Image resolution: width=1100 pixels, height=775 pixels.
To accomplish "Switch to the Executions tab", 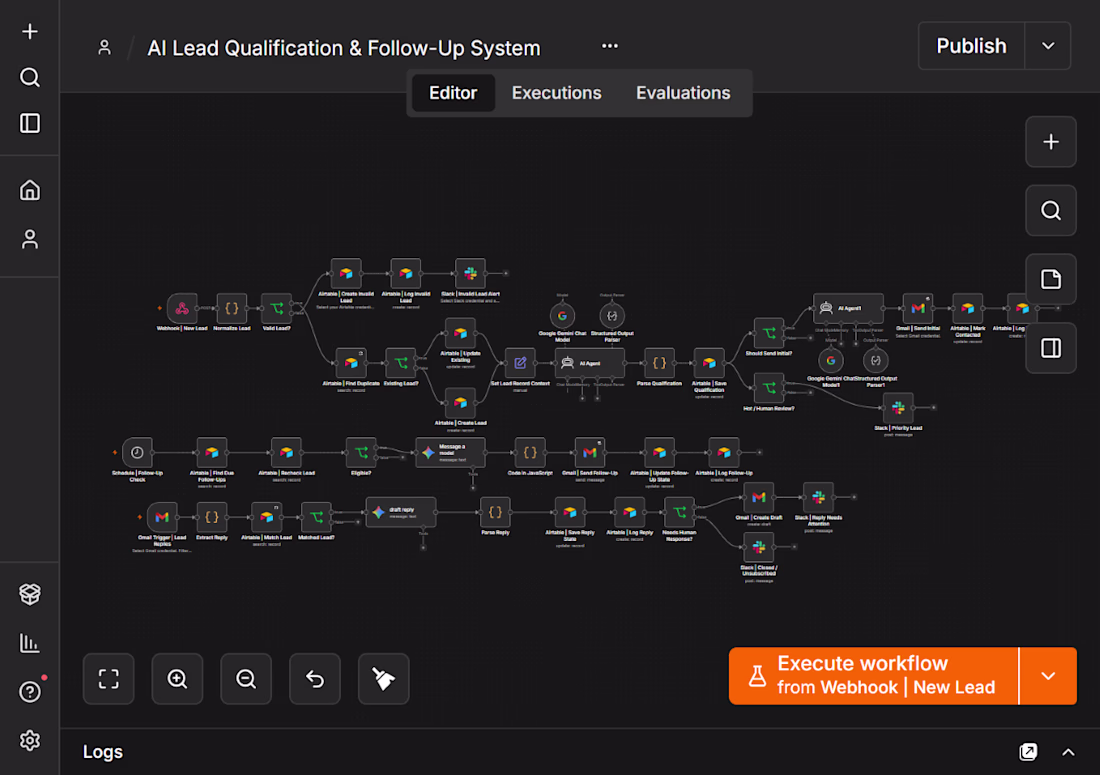I will coord(556,93).
